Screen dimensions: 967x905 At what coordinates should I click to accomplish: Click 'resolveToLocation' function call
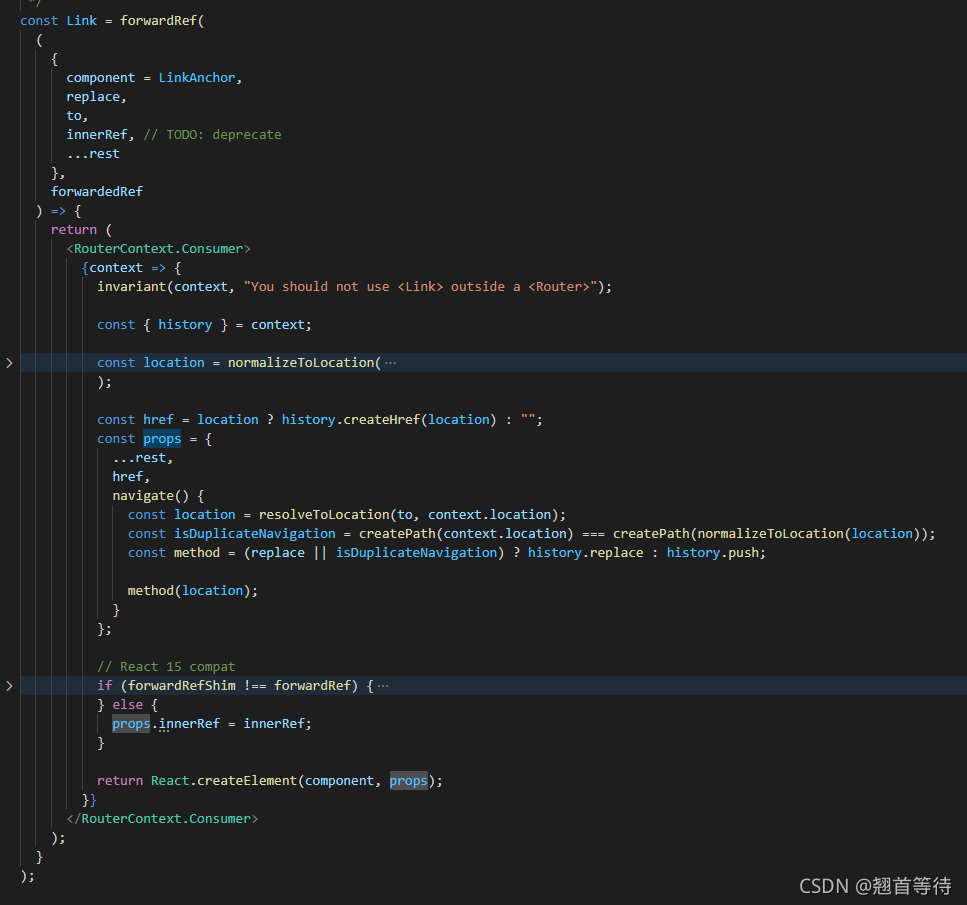tap(324, 514)
